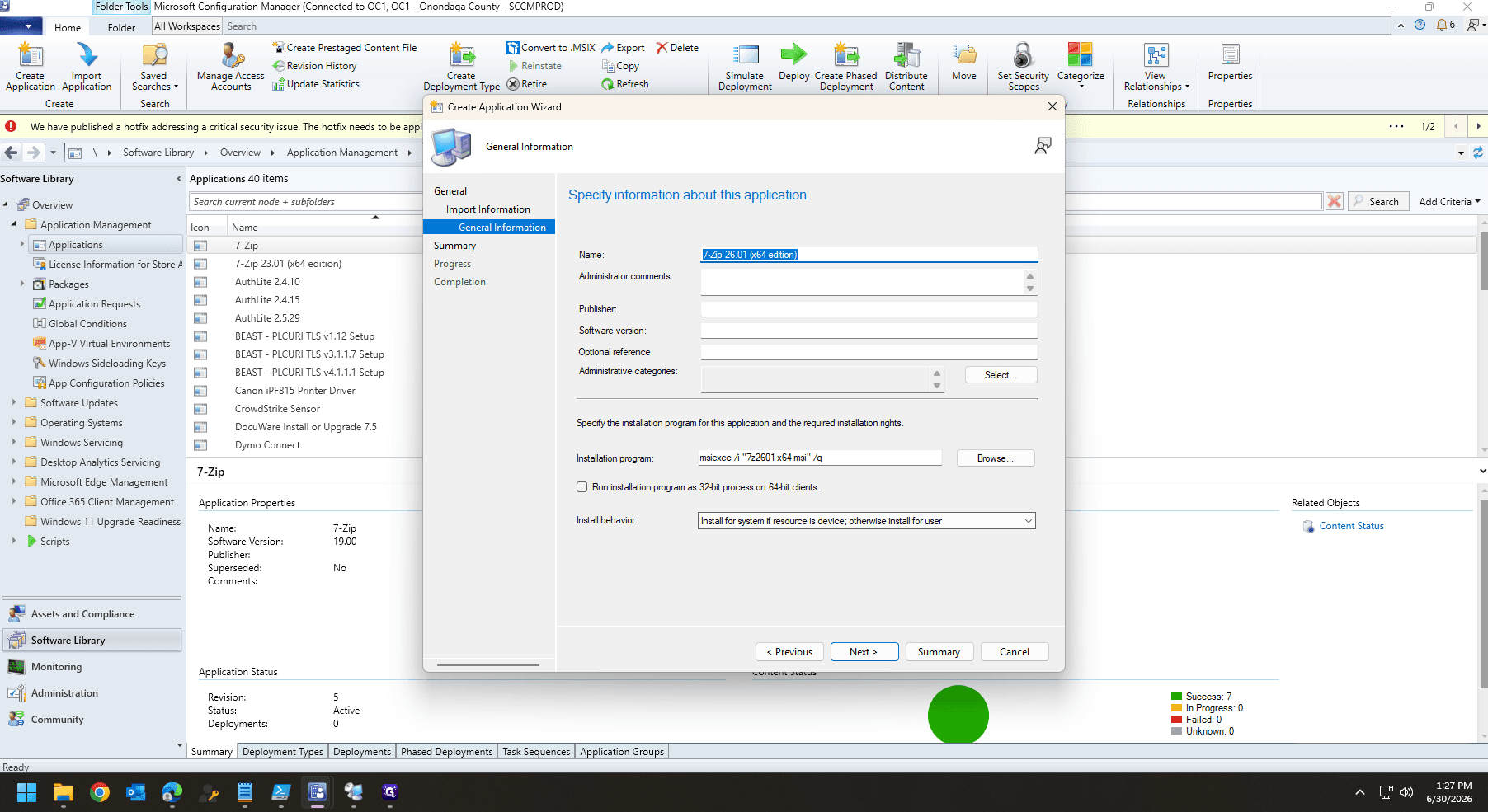This screenshot has height=812, width=1488.
Task: Click the Simulate Deployment icon
Action: pyautogui.click(x=746, y=55)
